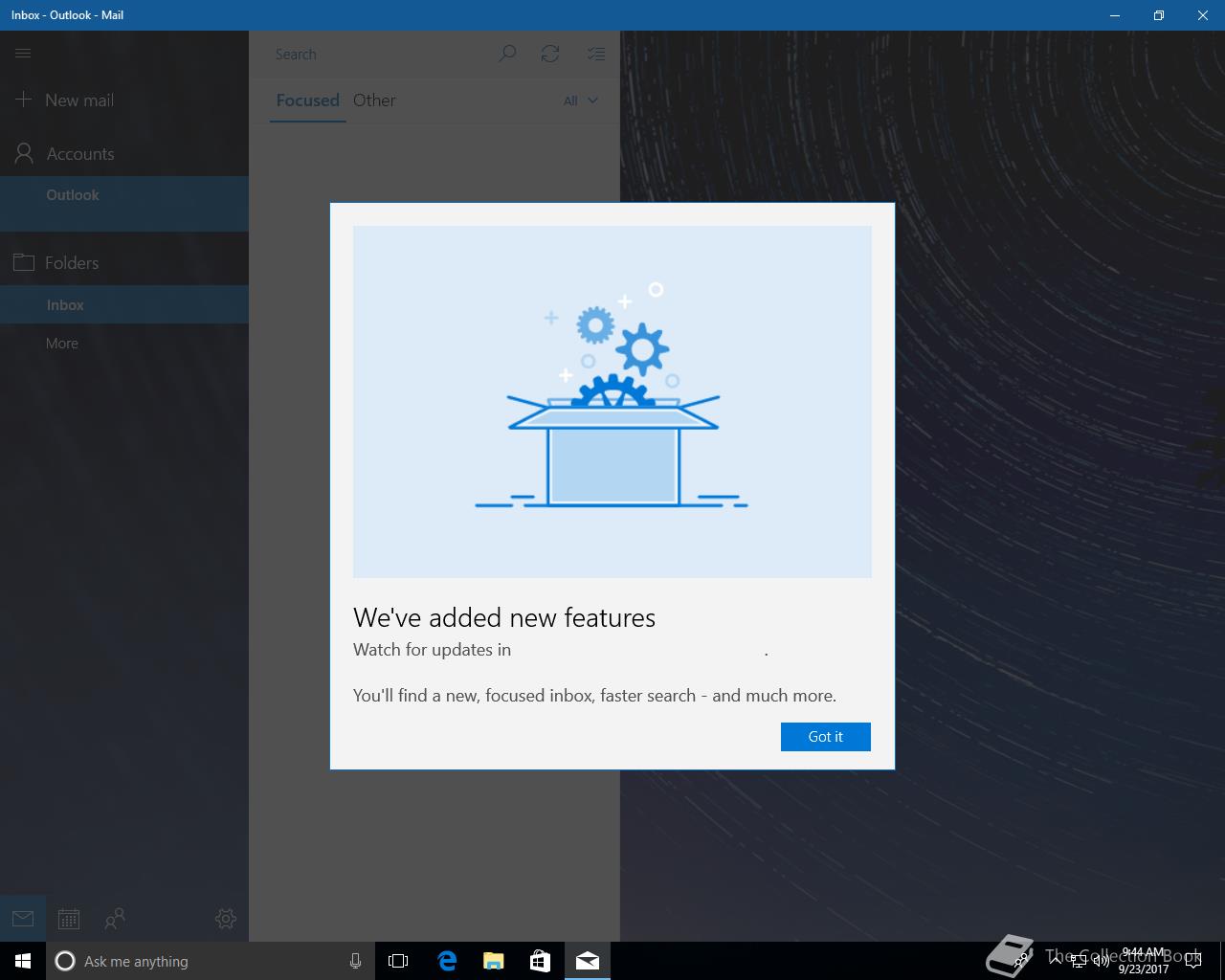Viewport: 1225px width, 980px height.
Task: Launch Microsoft Edge from taskbar
Action: (x=447, y=961)
